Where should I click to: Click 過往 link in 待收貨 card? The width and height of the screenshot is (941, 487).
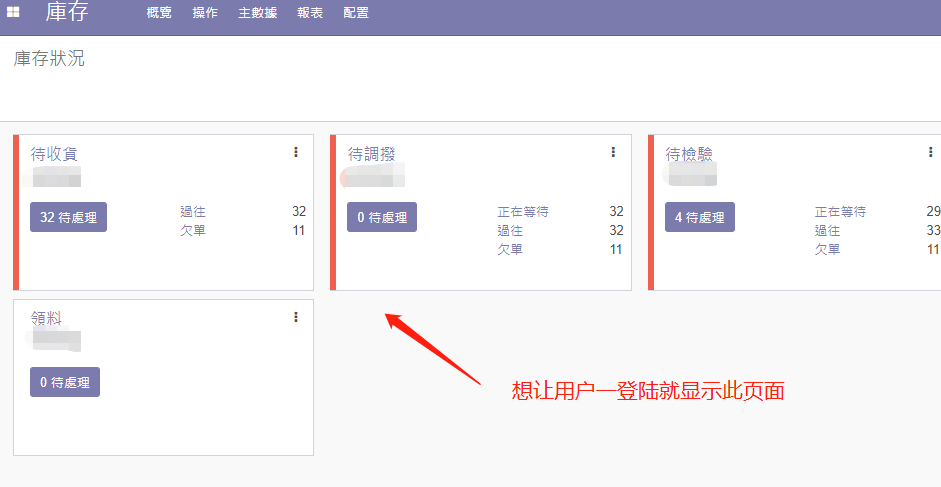pyautogui.click(x=193, y=212)
